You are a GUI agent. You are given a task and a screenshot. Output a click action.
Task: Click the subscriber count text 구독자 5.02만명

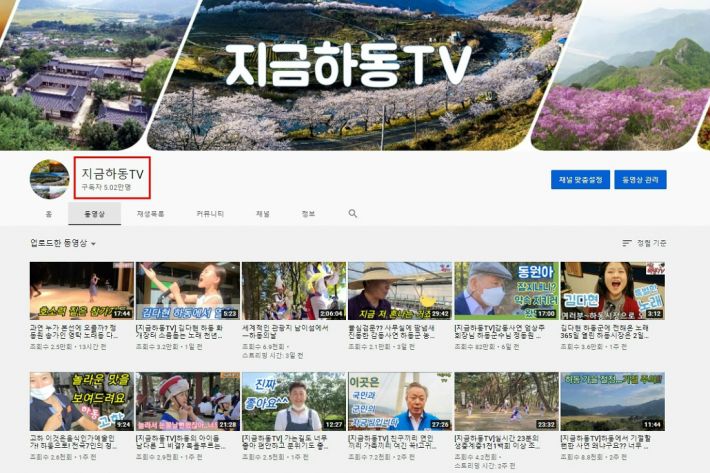(x=106, y=187)
